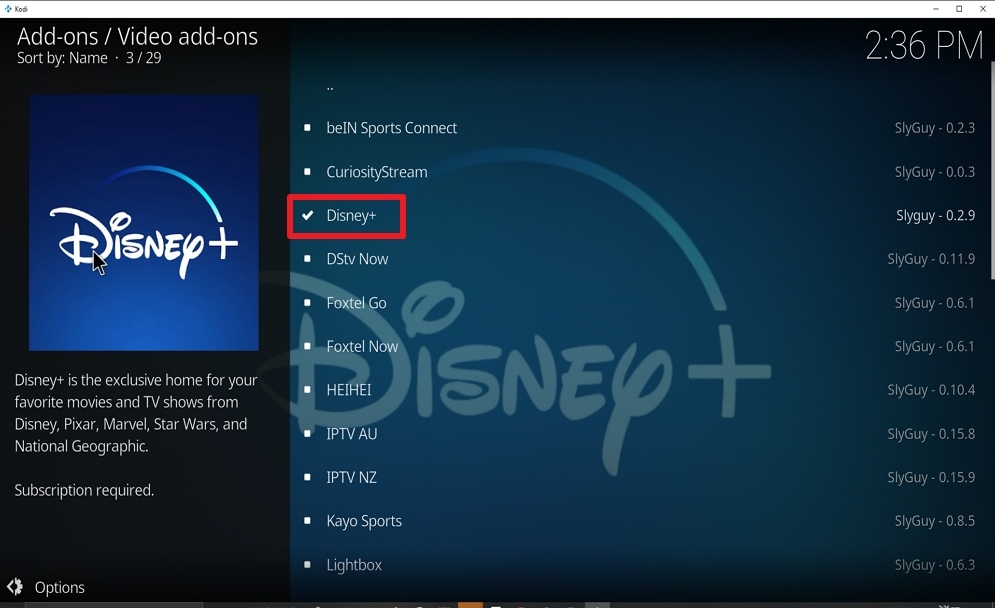Click 'SlyGuy - 0.6.3' version text
The height and width of the screenshot is (608, 995).
click(935, 564)
